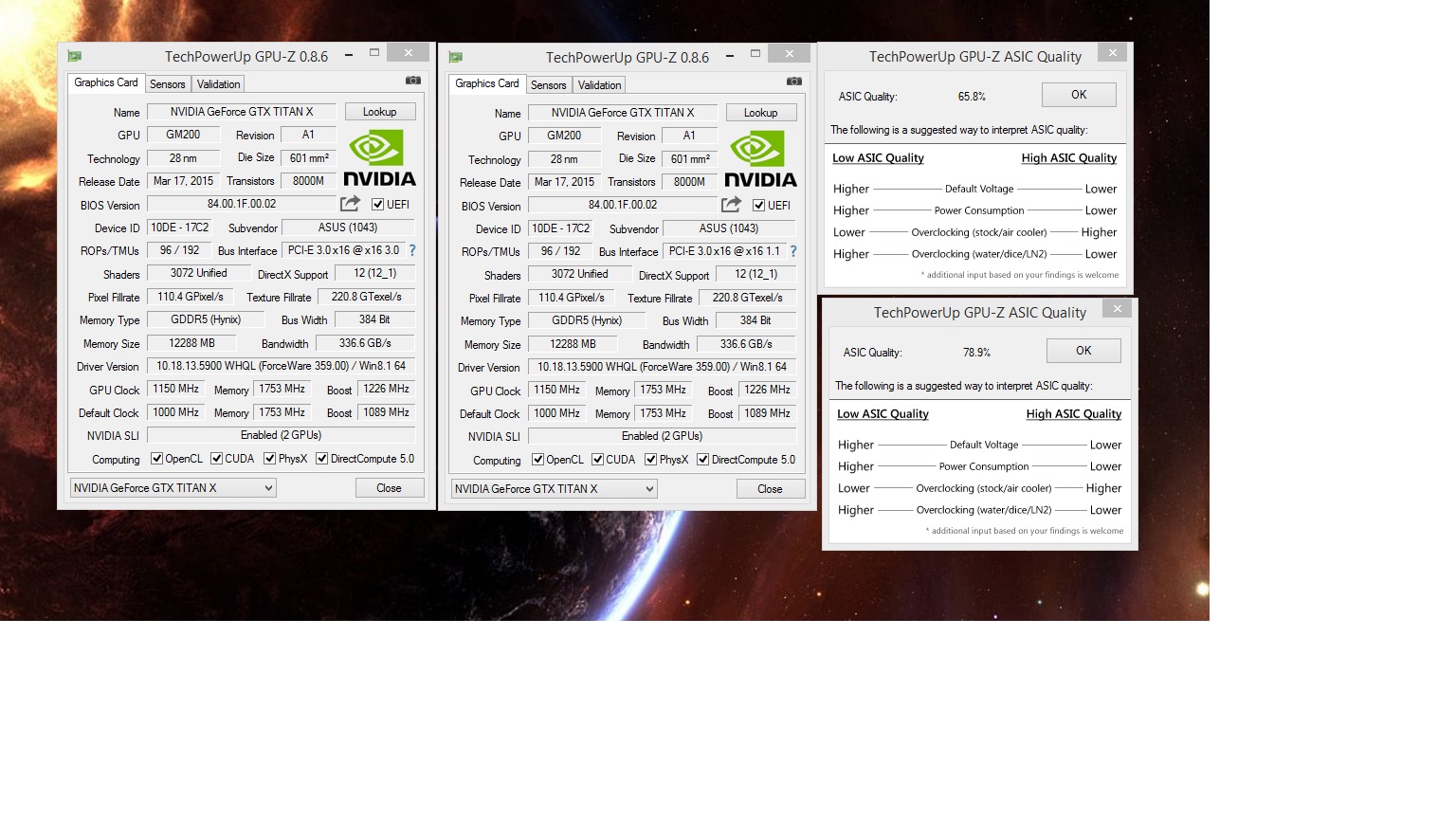The width and height of the screenshot is (1456, 819).
Task: Click the NVIDIA logo in the right GPU-Z window
Action: click(x=760, y=159)
